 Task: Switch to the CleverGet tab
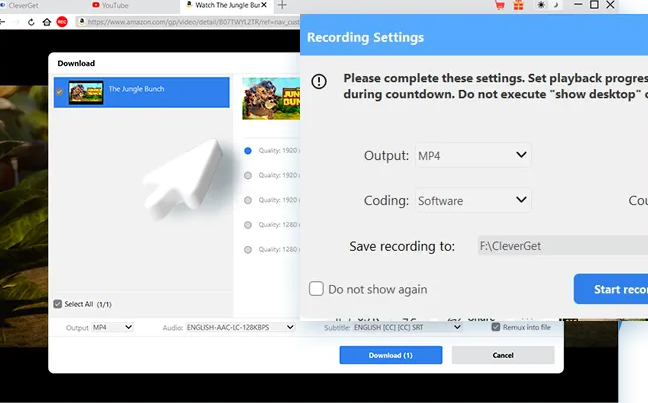(19, 5)
